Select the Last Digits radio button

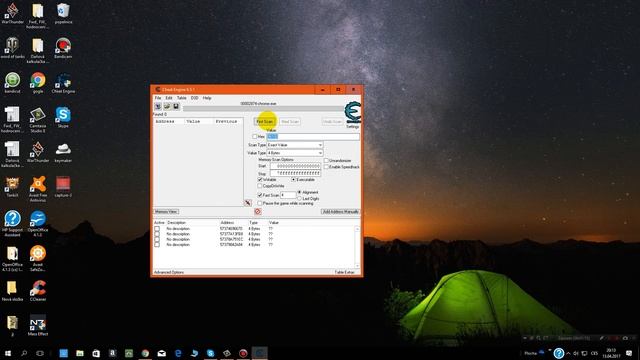[300, 198]
